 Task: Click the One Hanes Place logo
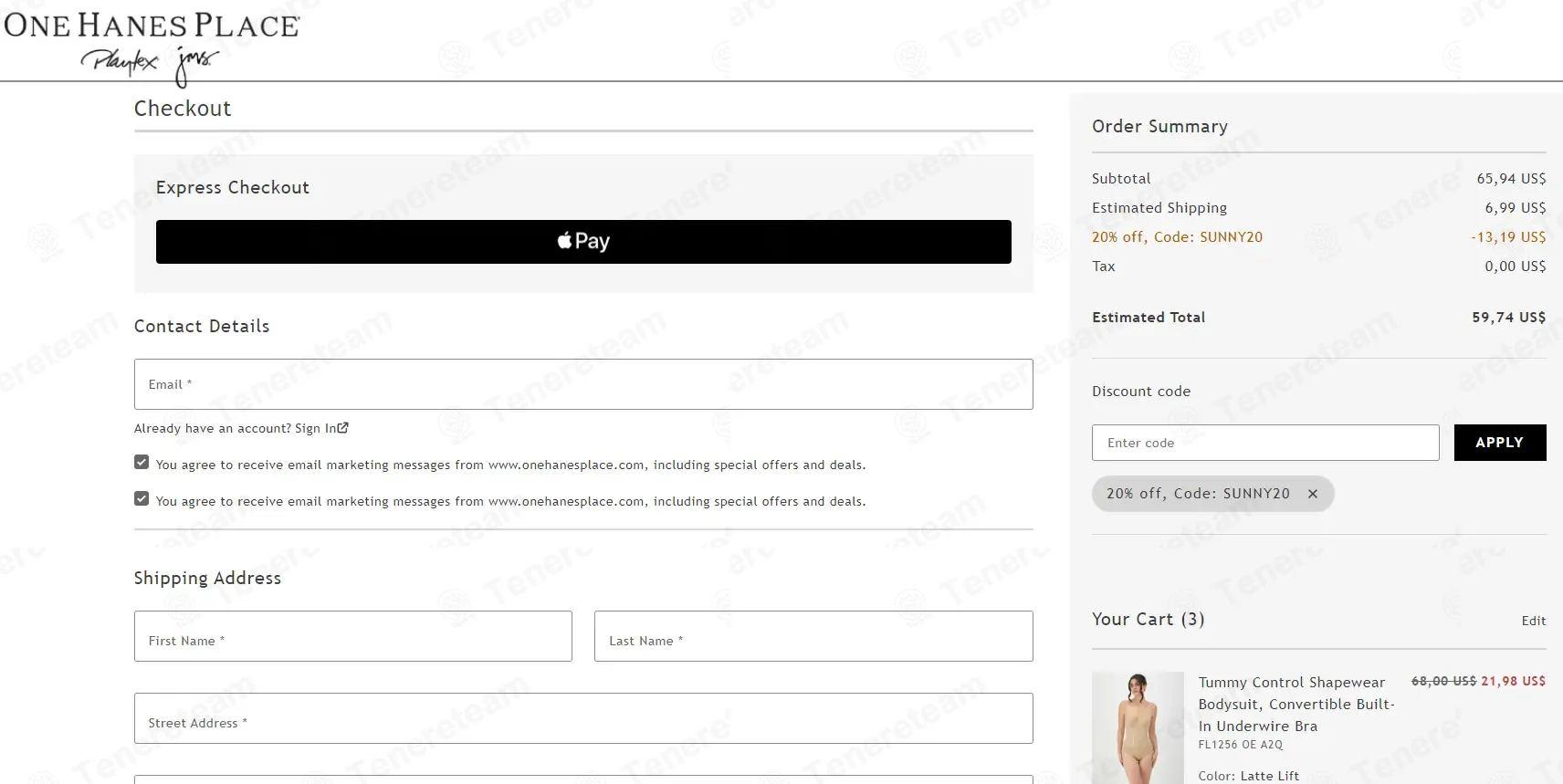(152, 25)
